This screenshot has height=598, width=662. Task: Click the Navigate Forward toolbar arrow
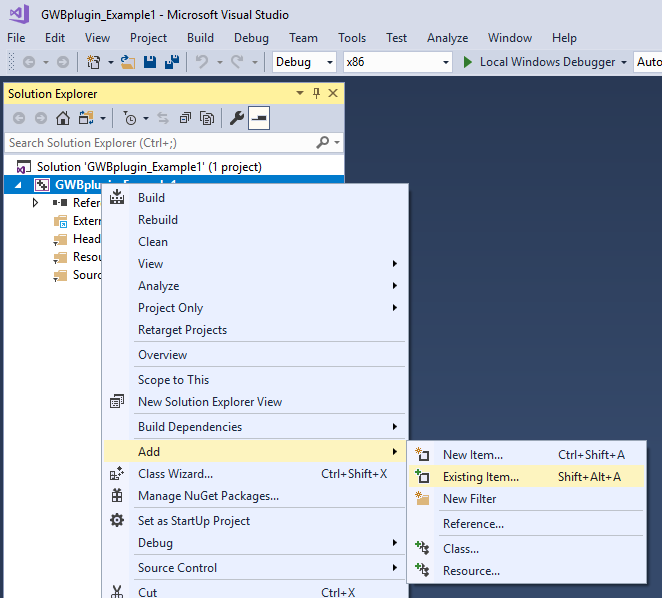tap(63, 63)
